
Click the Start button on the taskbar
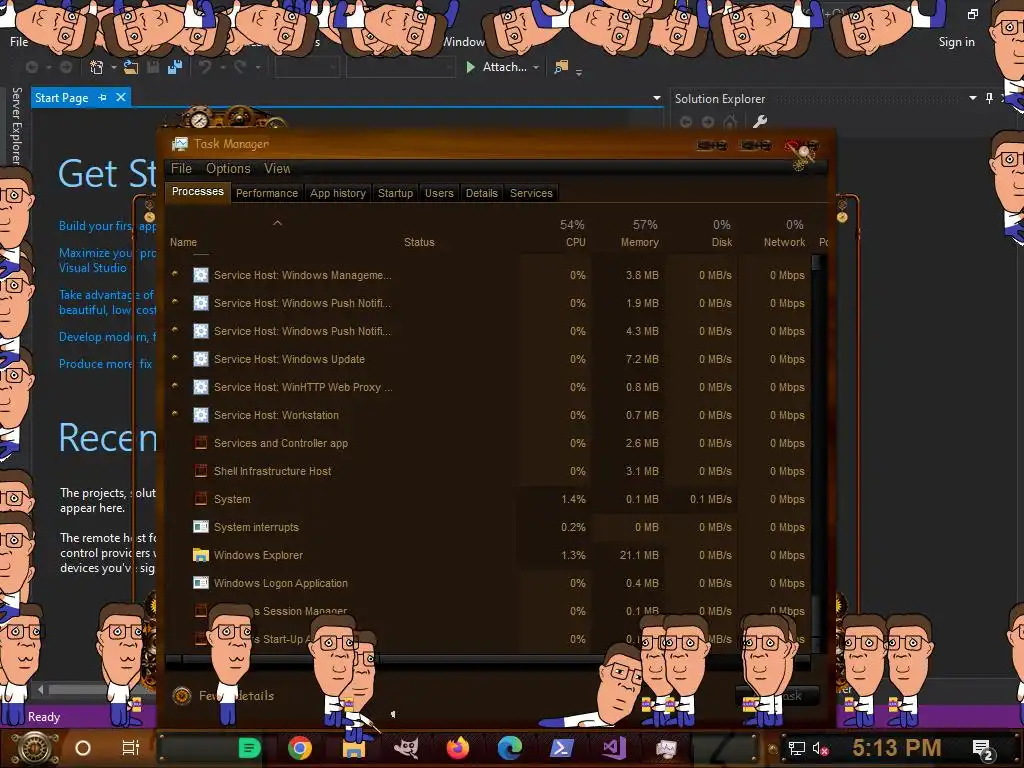pyautogui.click(x=35, y=748)
